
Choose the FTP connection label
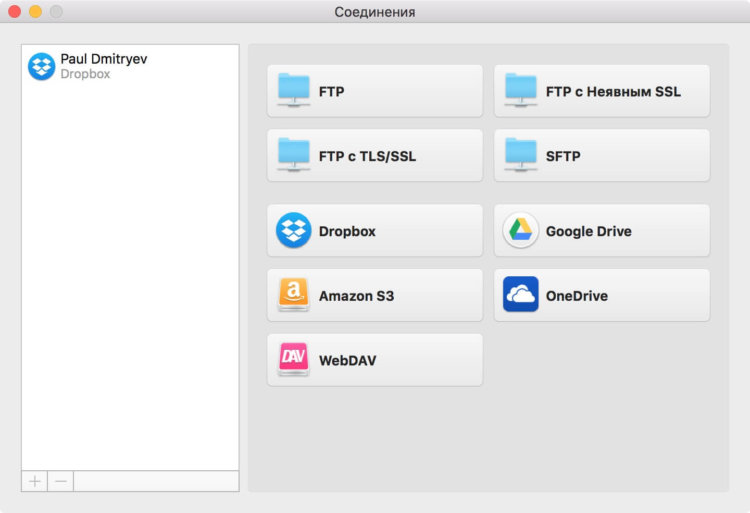point(331,91)
